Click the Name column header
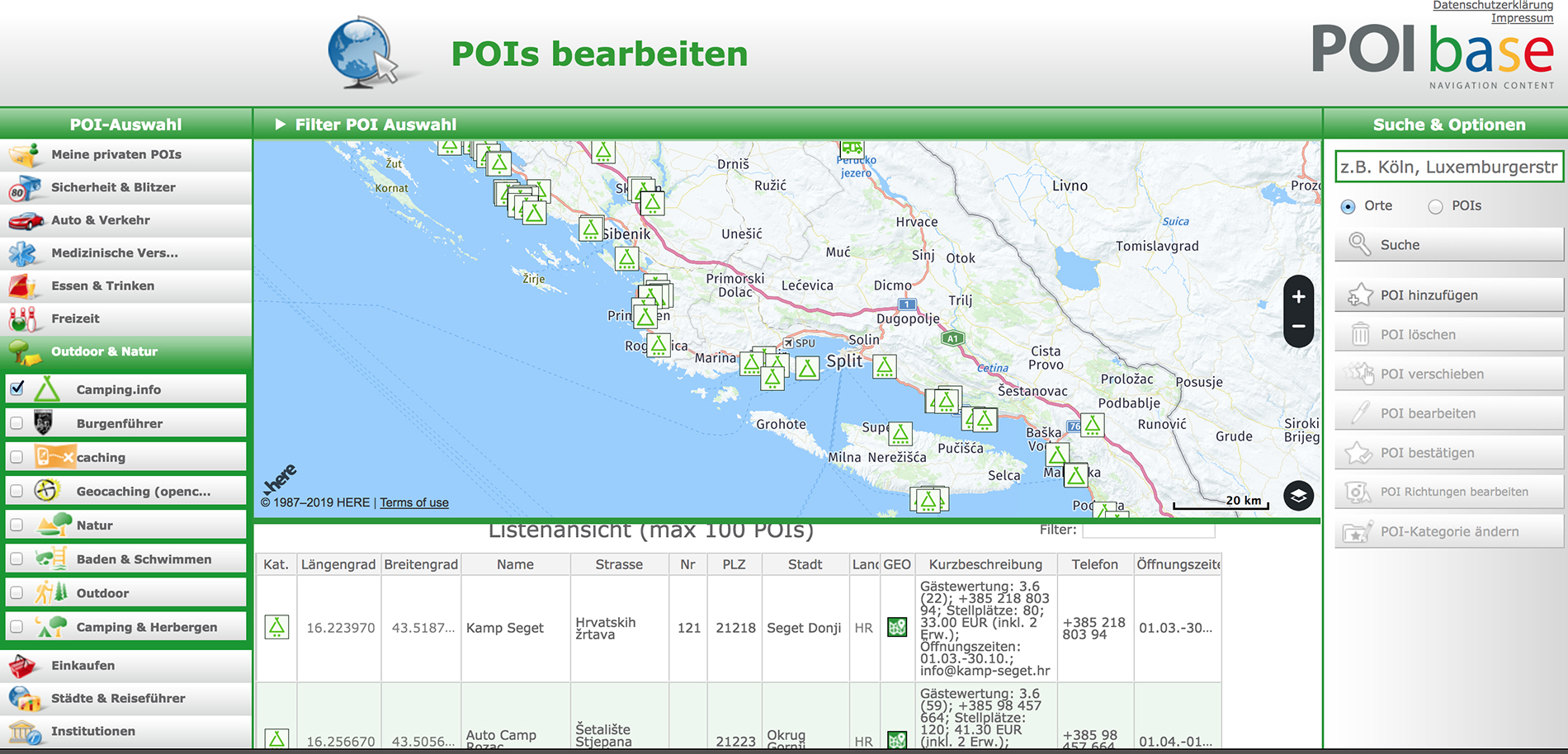Image resolution: width=1568 pixels, height=754 pixels. pyautogui.click(x=515, y=564)
